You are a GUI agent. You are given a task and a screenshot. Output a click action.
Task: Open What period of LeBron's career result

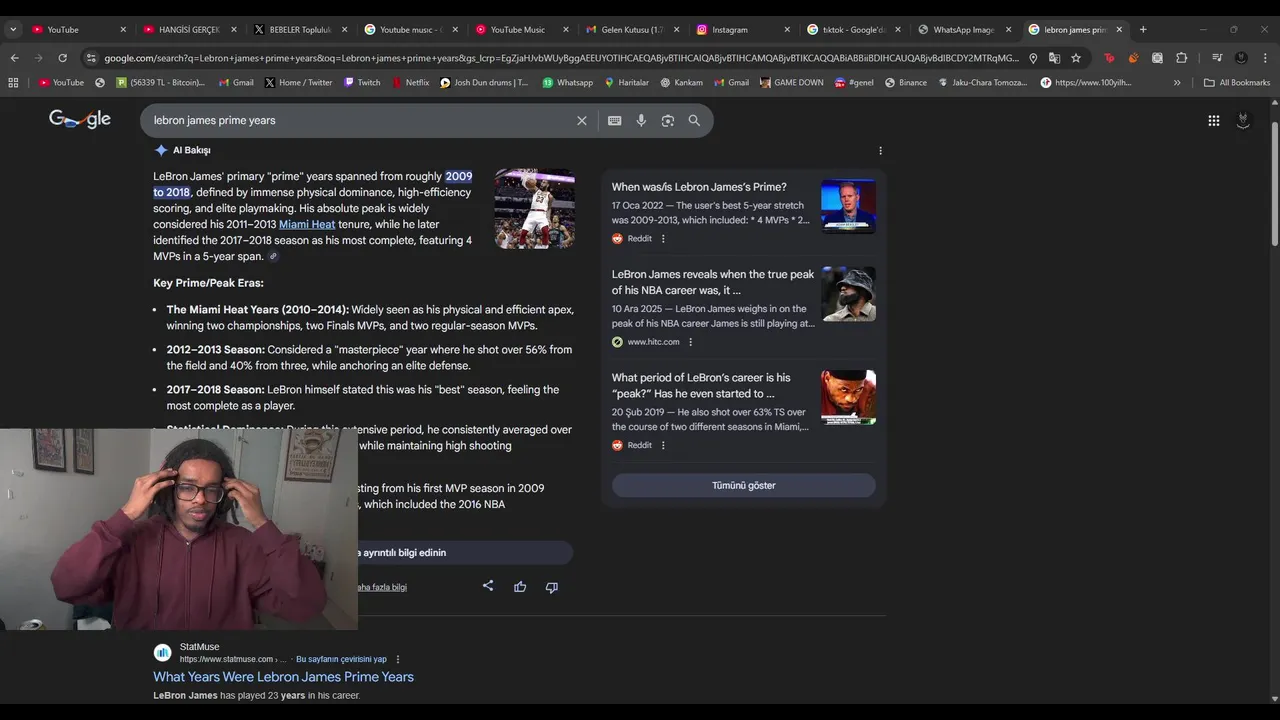(x=701, y=385)
